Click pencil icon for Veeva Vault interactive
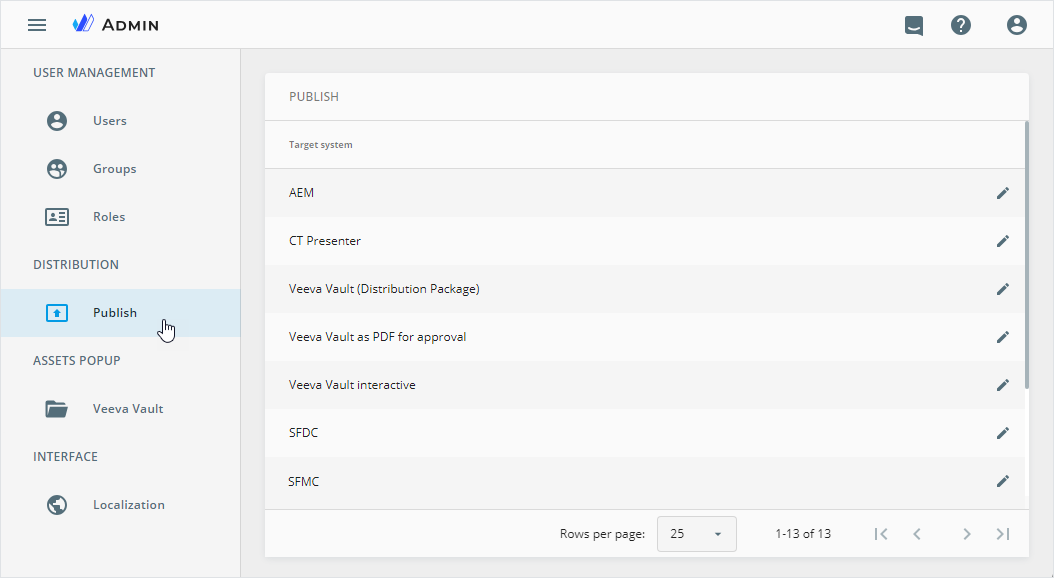Image resolution: width=1054 pixels, height=578 pixels. point(1003,385)
